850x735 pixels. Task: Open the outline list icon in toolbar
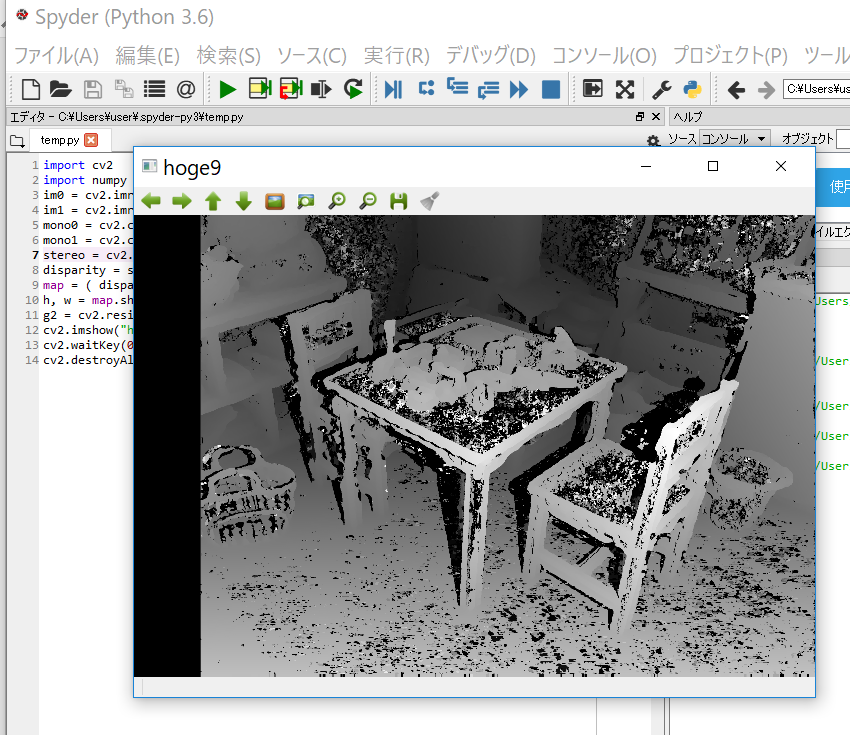[x=154, y=89]
